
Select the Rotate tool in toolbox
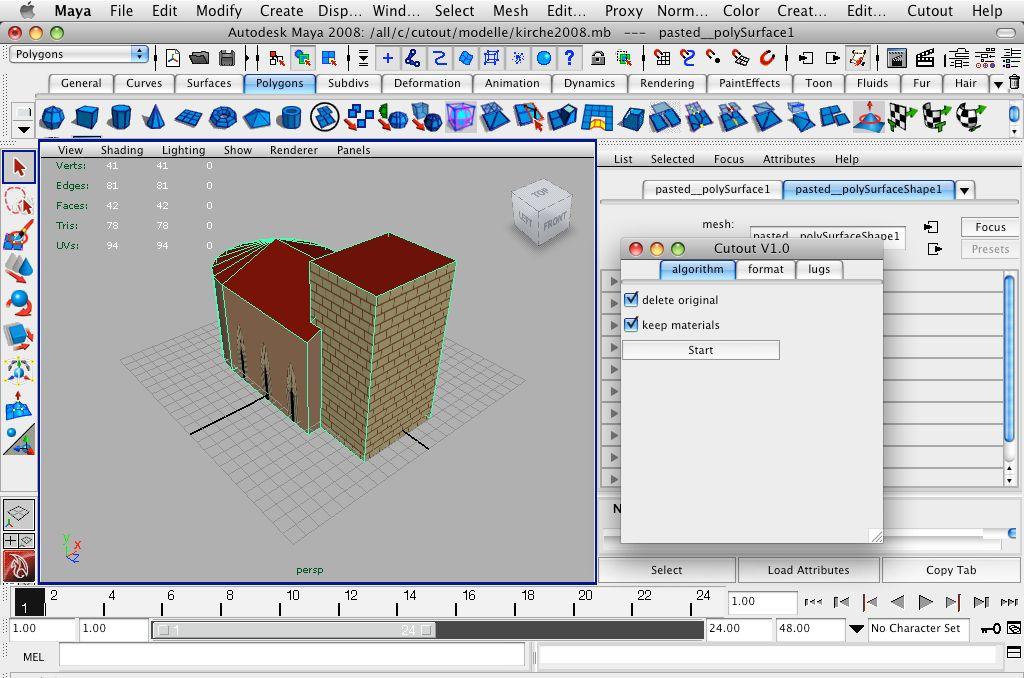tap(19, 303)
